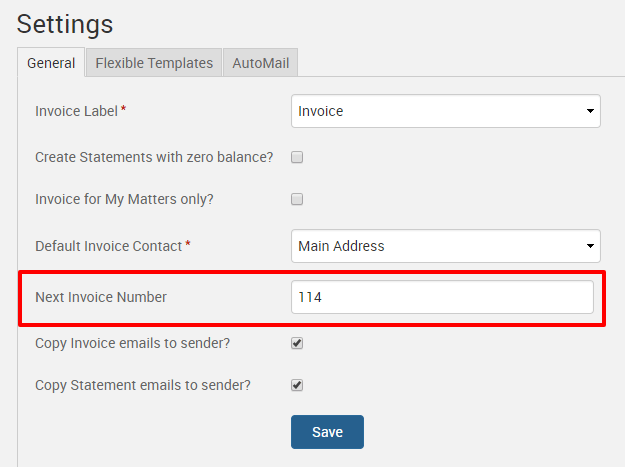Tick the Invoice for My Matters only checkbox
Screen dimensions: 625x467
coord(297,199)
